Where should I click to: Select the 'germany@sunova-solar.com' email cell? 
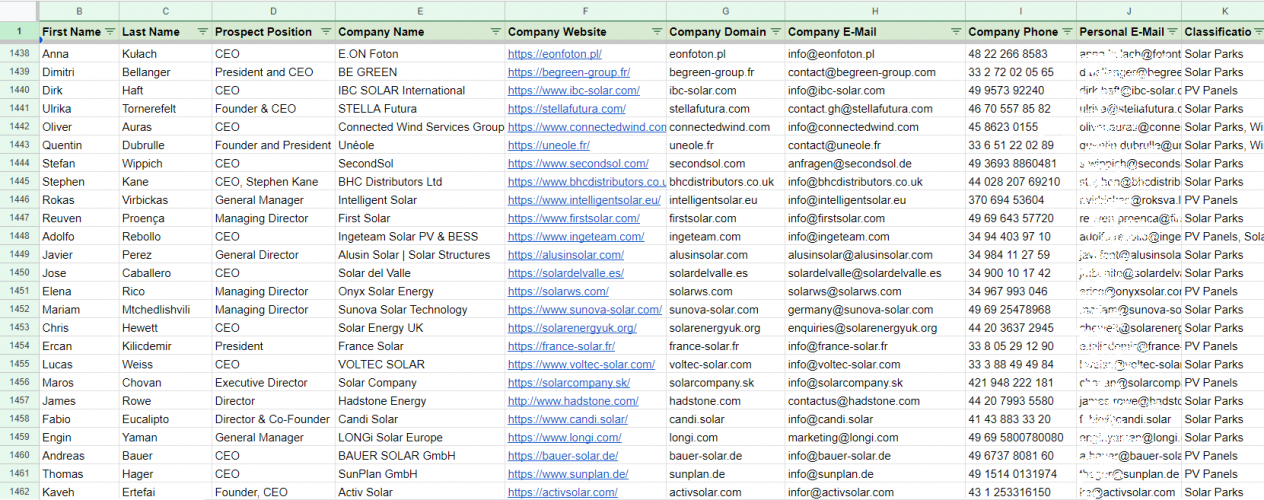pyautogui.click(x=875, y=309)
